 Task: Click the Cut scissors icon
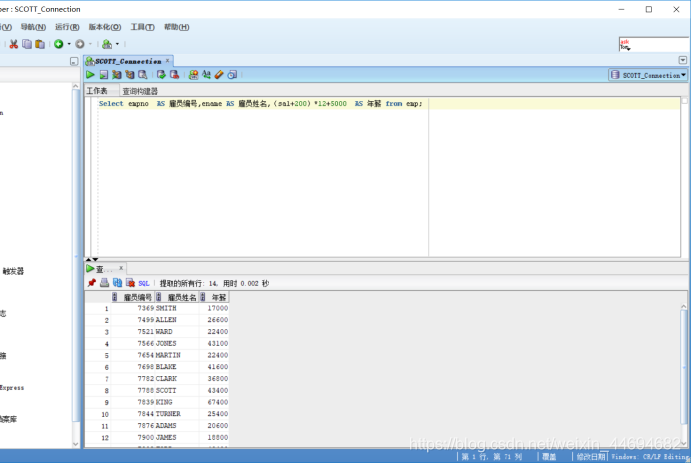click(14, 44)
